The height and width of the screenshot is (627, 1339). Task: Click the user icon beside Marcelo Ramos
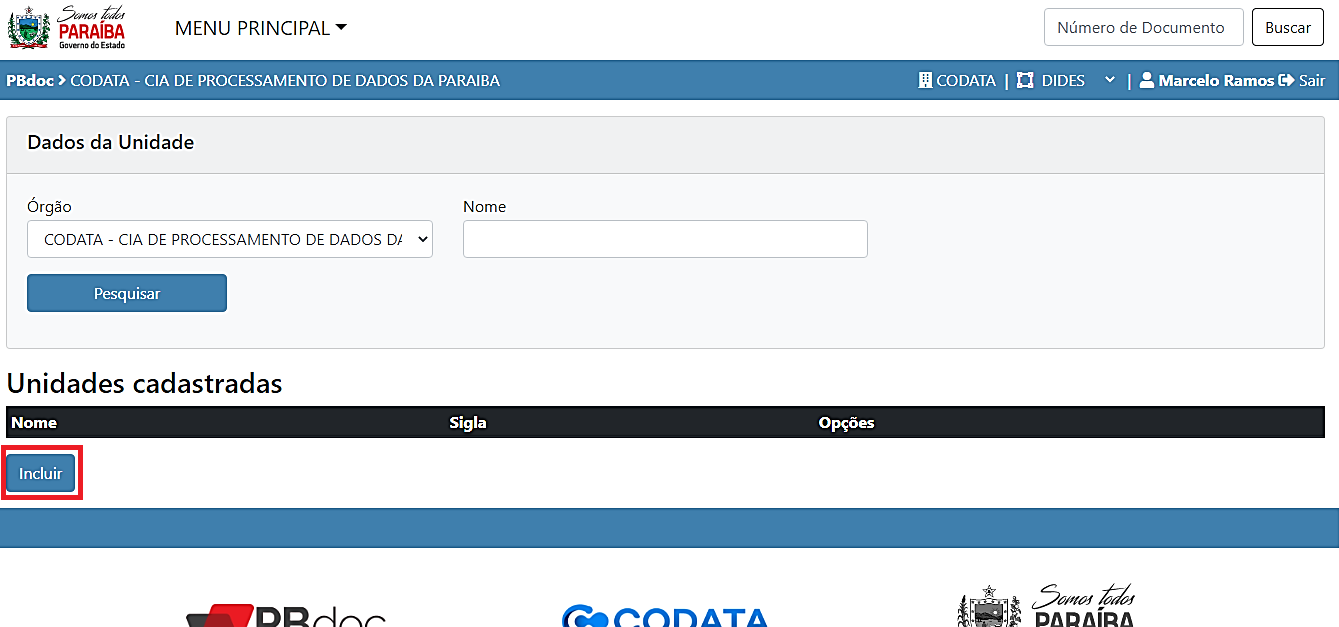[x=1147, y=80]
